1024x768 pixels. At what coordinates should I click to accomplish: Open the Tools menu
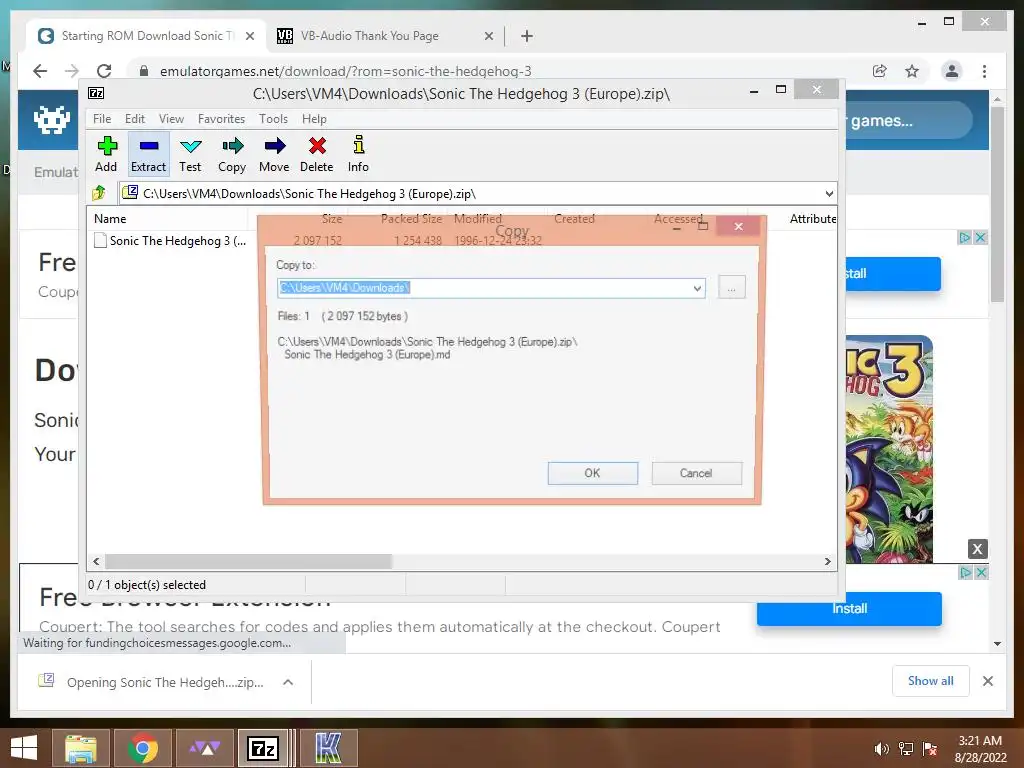click(x=273, y=119)
